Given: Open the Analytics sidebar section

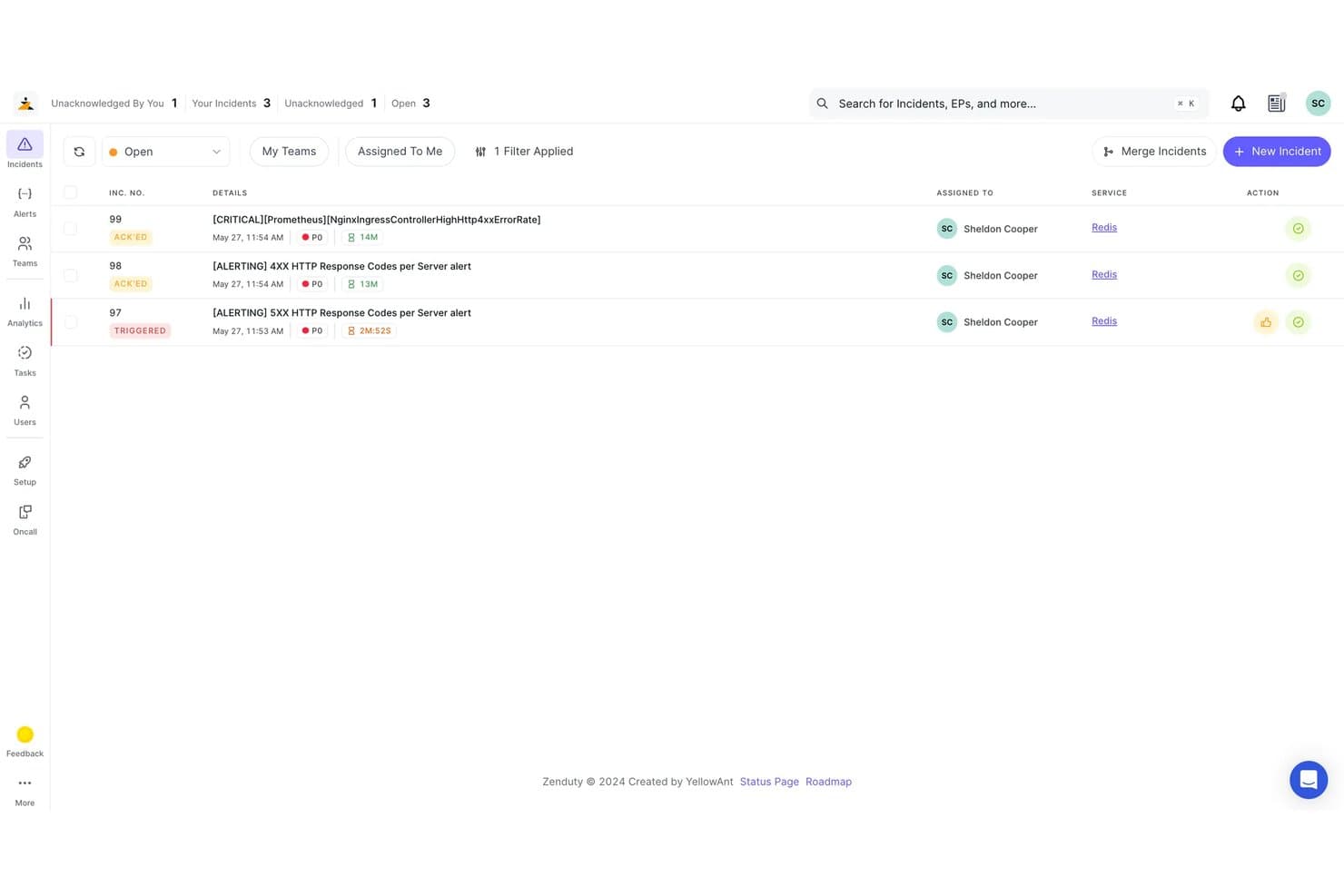Looking at the screenshot, I should click(25, 310).
